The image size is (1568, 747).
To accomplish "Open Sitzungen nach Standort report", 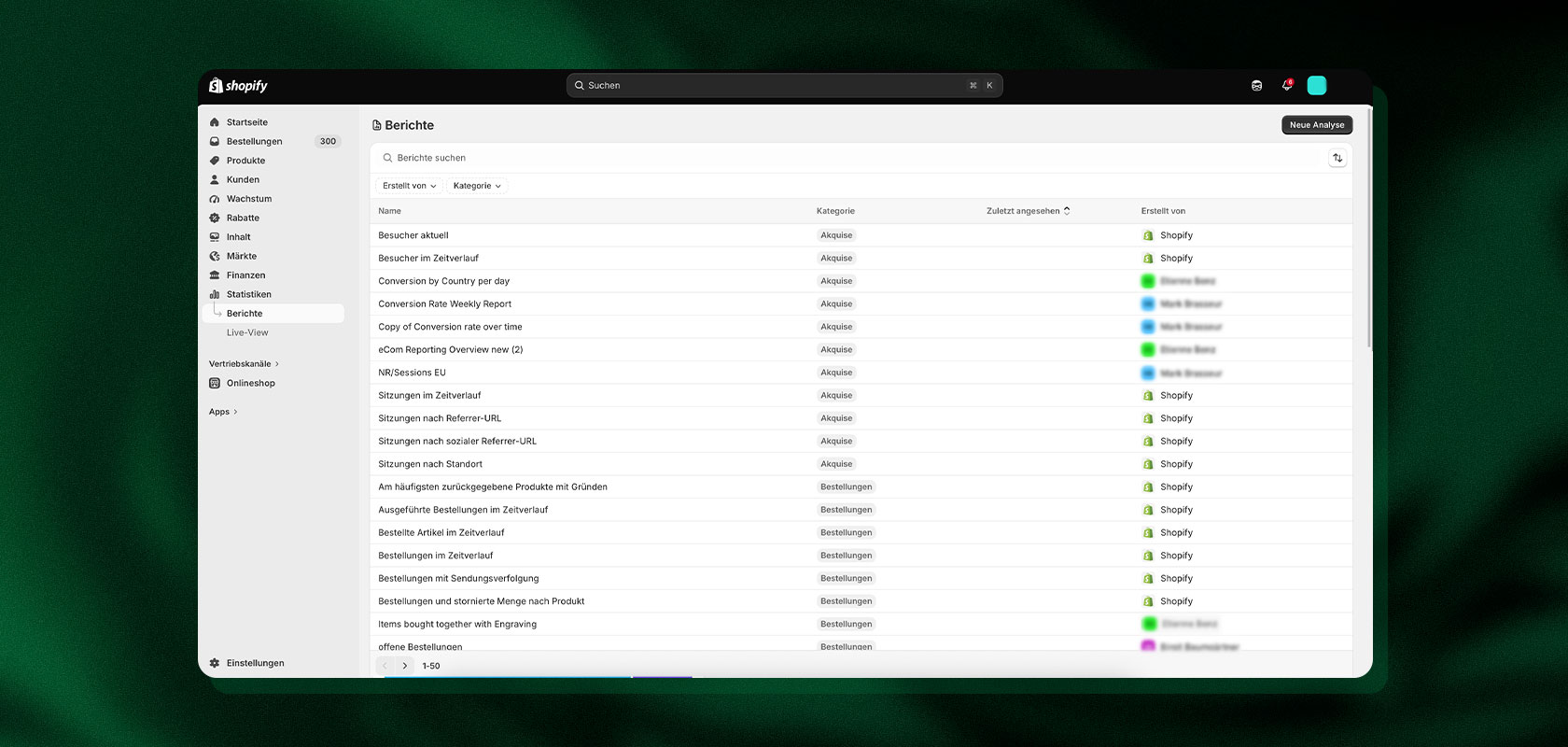I will click(430, 464).
